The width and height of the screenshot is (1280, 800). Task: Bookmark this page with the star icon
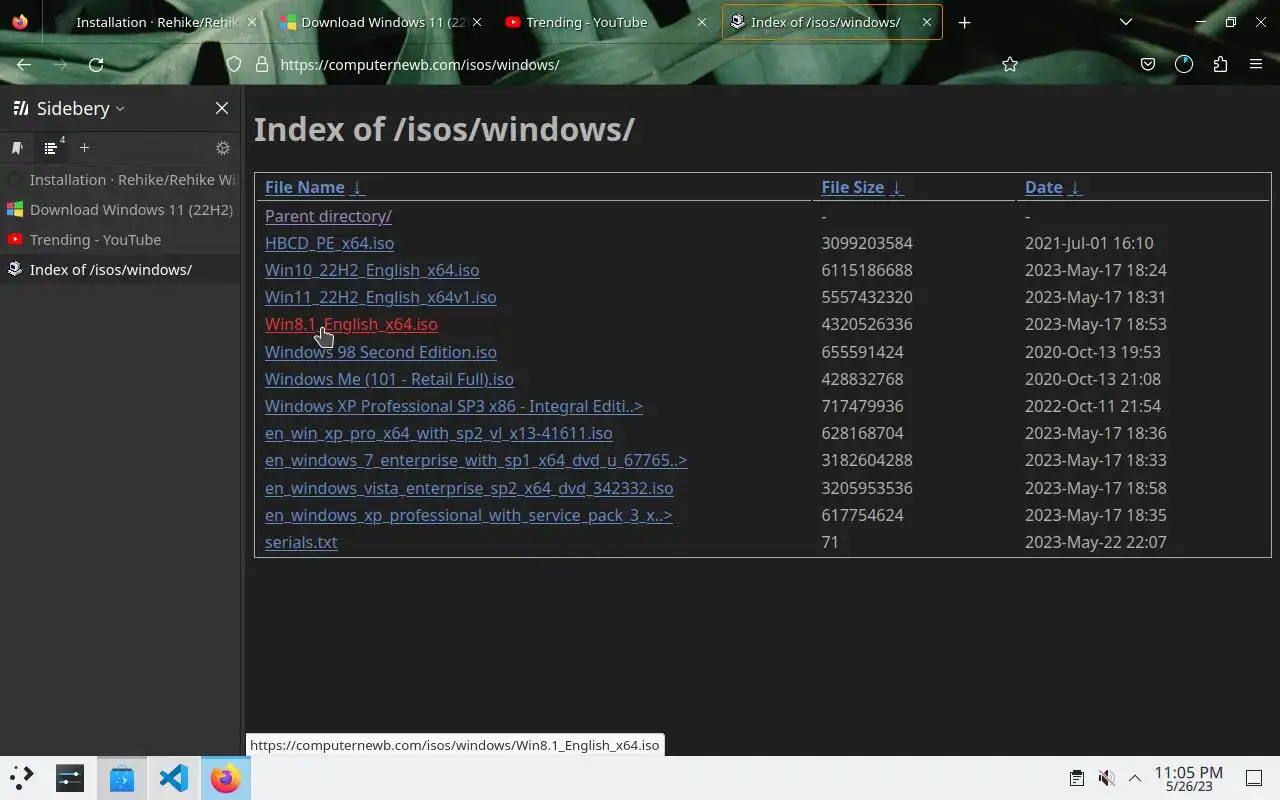[1010, 64]
